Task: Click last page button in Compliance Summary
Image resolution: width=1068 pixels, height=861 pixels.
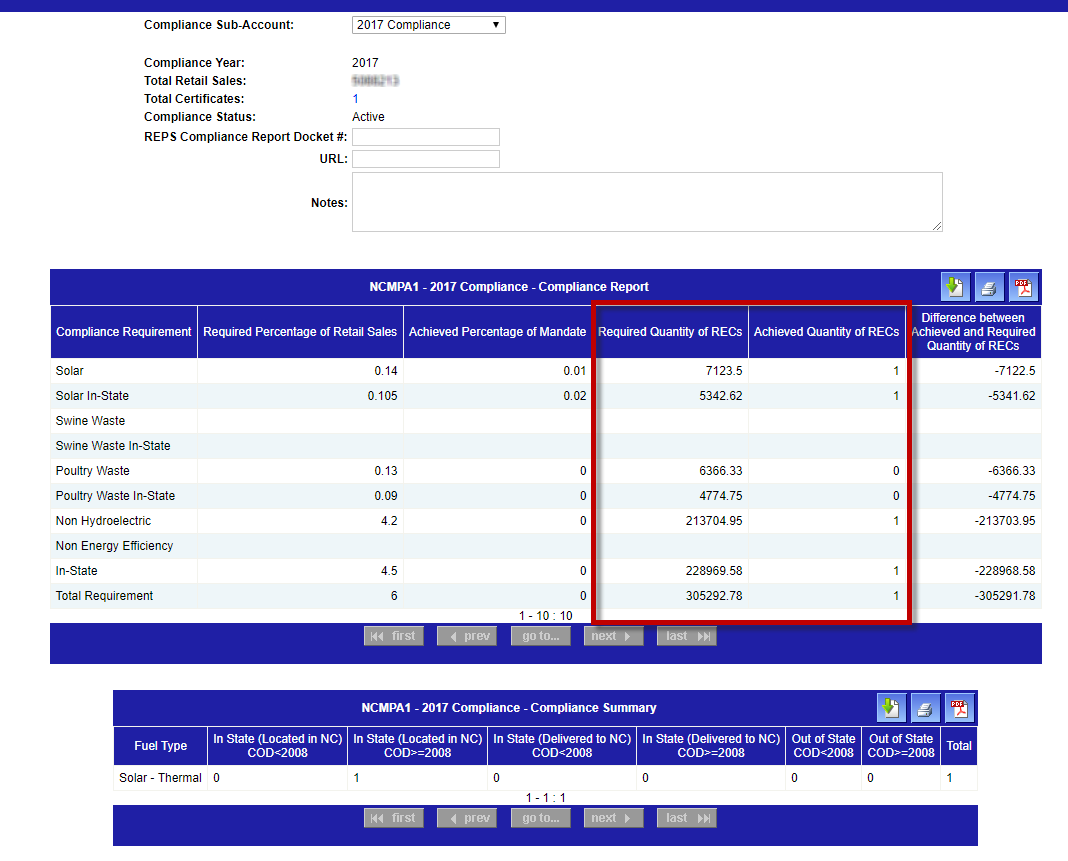Action: (x=687, y=818)
